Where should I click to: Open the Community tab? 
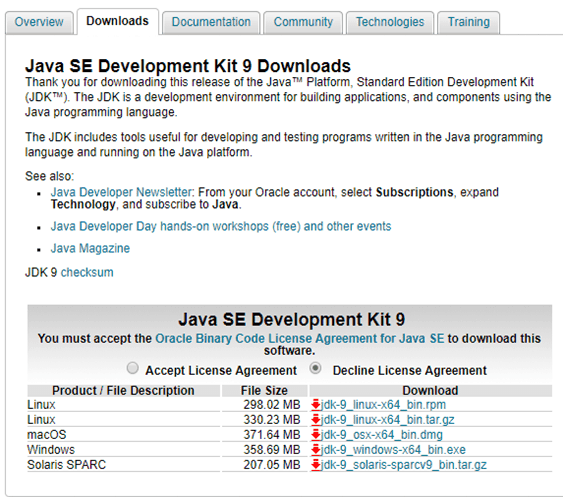click(x=303, y=22)
